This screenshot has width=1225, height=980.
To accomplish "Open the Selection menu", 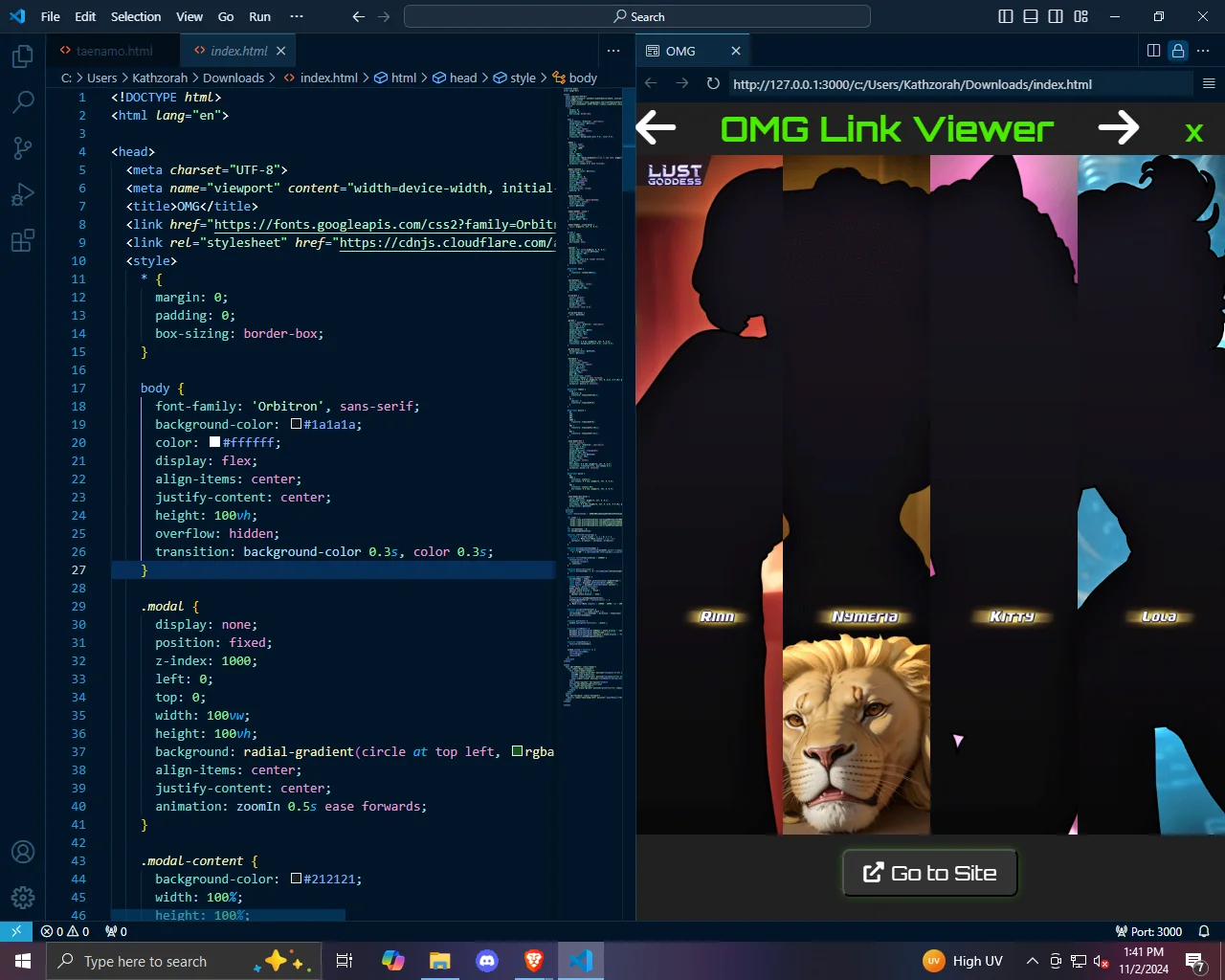I will tap(136, 16).
